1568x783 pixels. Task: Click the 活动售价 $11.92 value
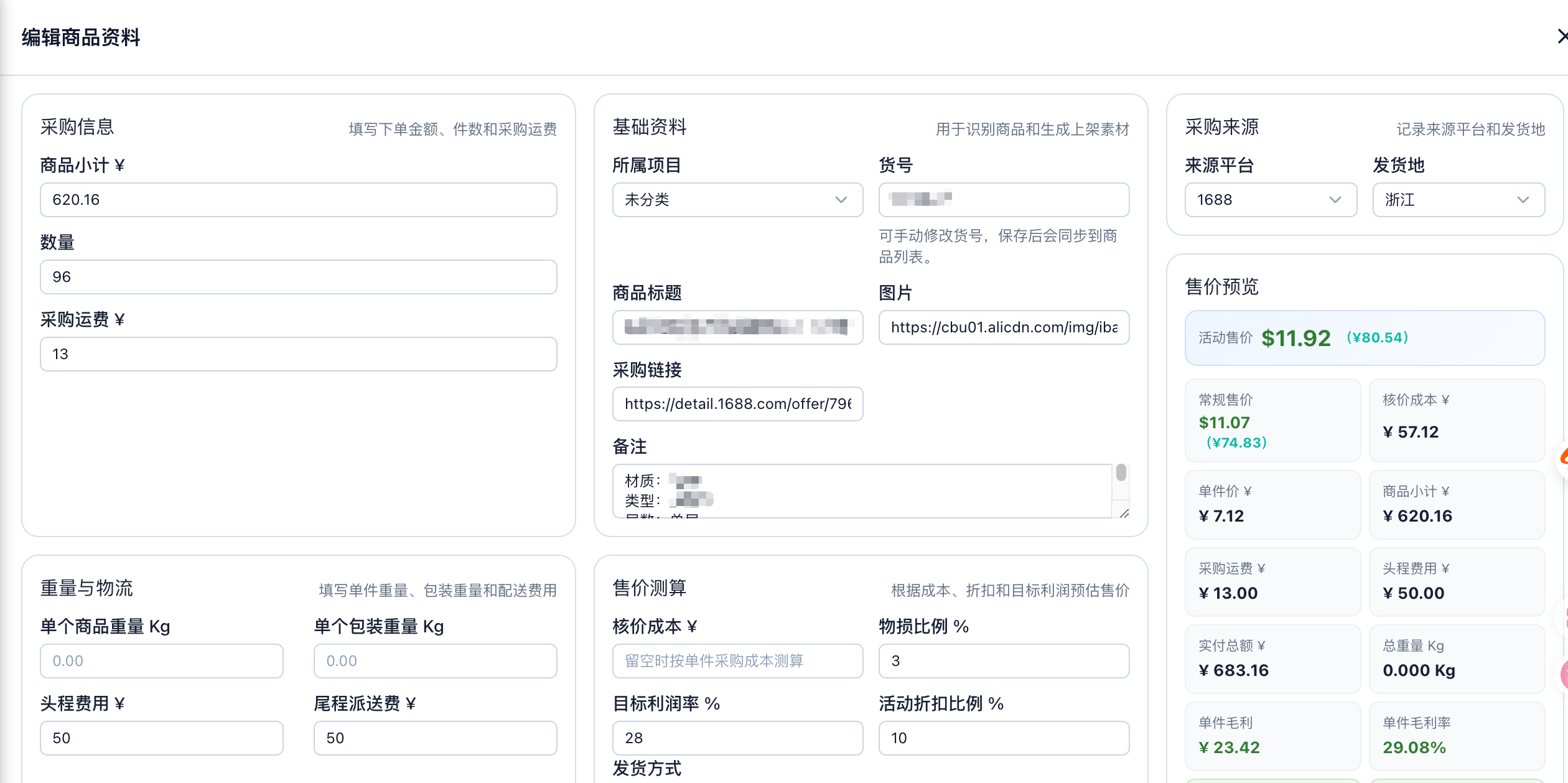coord(1296,338)
